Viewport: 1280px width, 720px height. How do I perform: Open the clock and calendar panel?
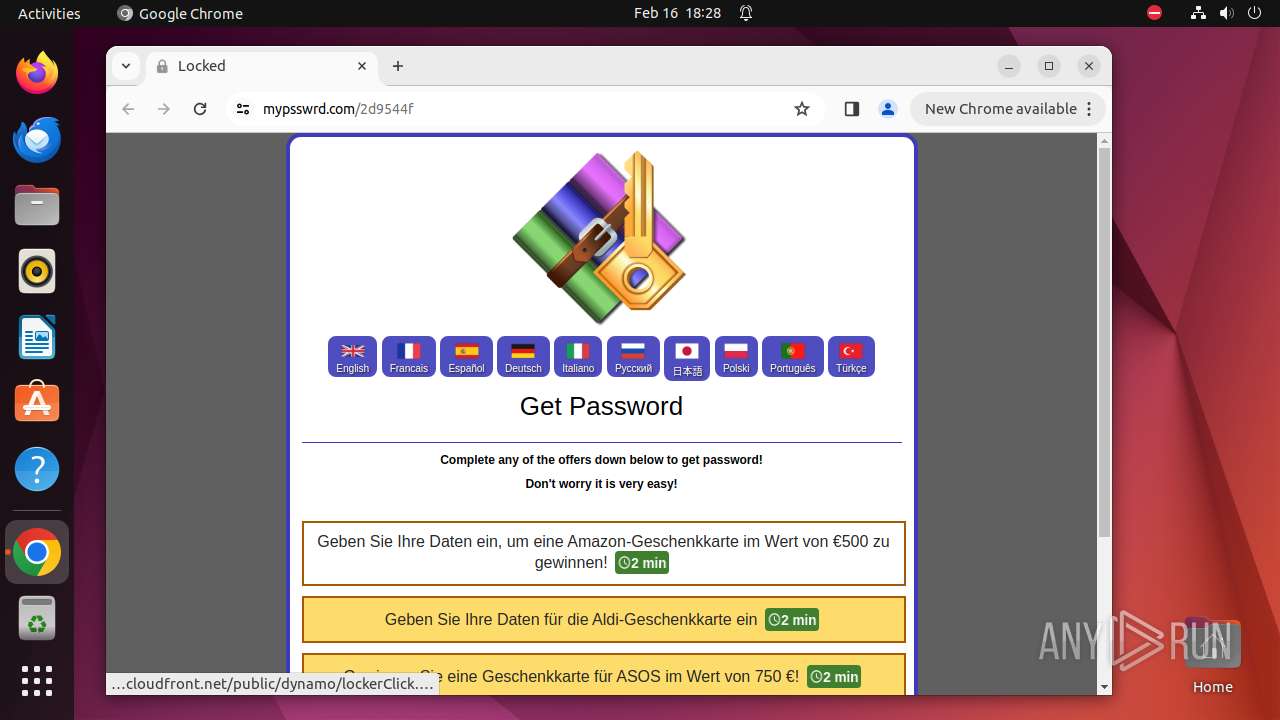coord(677,13)
